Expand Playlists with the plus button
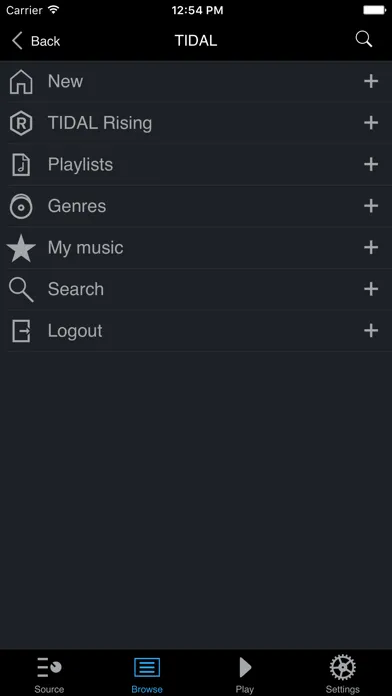Viewport: 392px width, 696px height. pyautogui.click(x=371, y=164)
